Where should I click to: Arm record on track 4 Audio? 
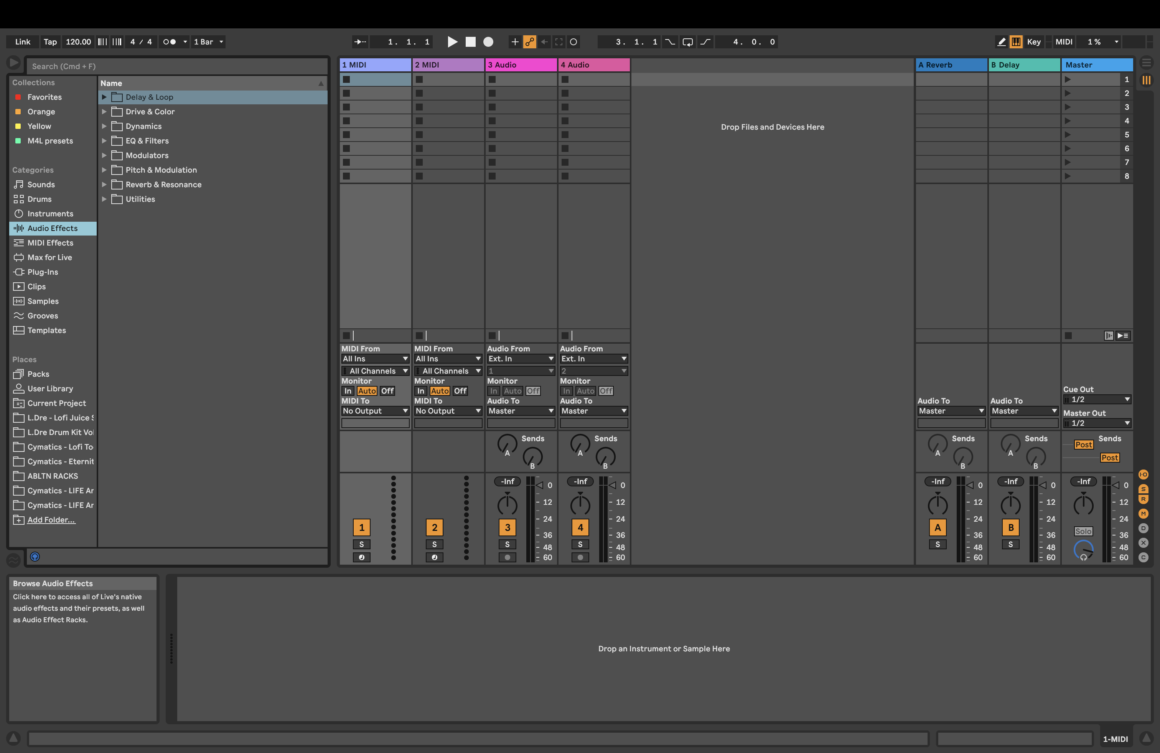click(x=580, y=557)
